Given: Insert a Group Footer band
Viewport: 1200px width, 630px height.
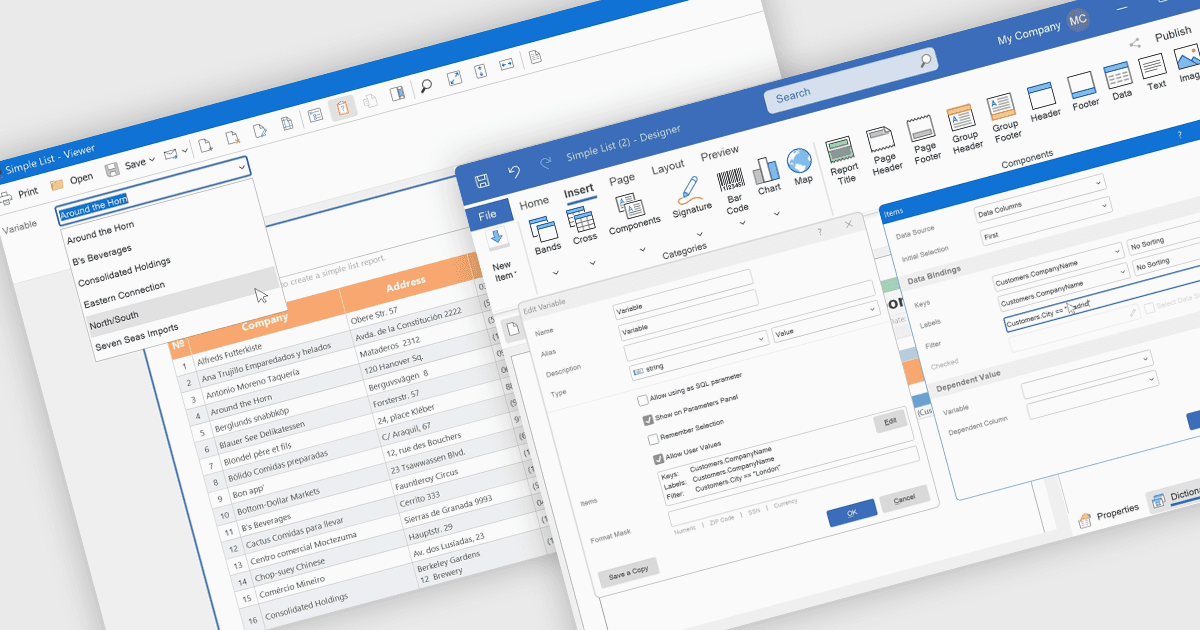Looking at the screenshot, I should point(1001,107).
